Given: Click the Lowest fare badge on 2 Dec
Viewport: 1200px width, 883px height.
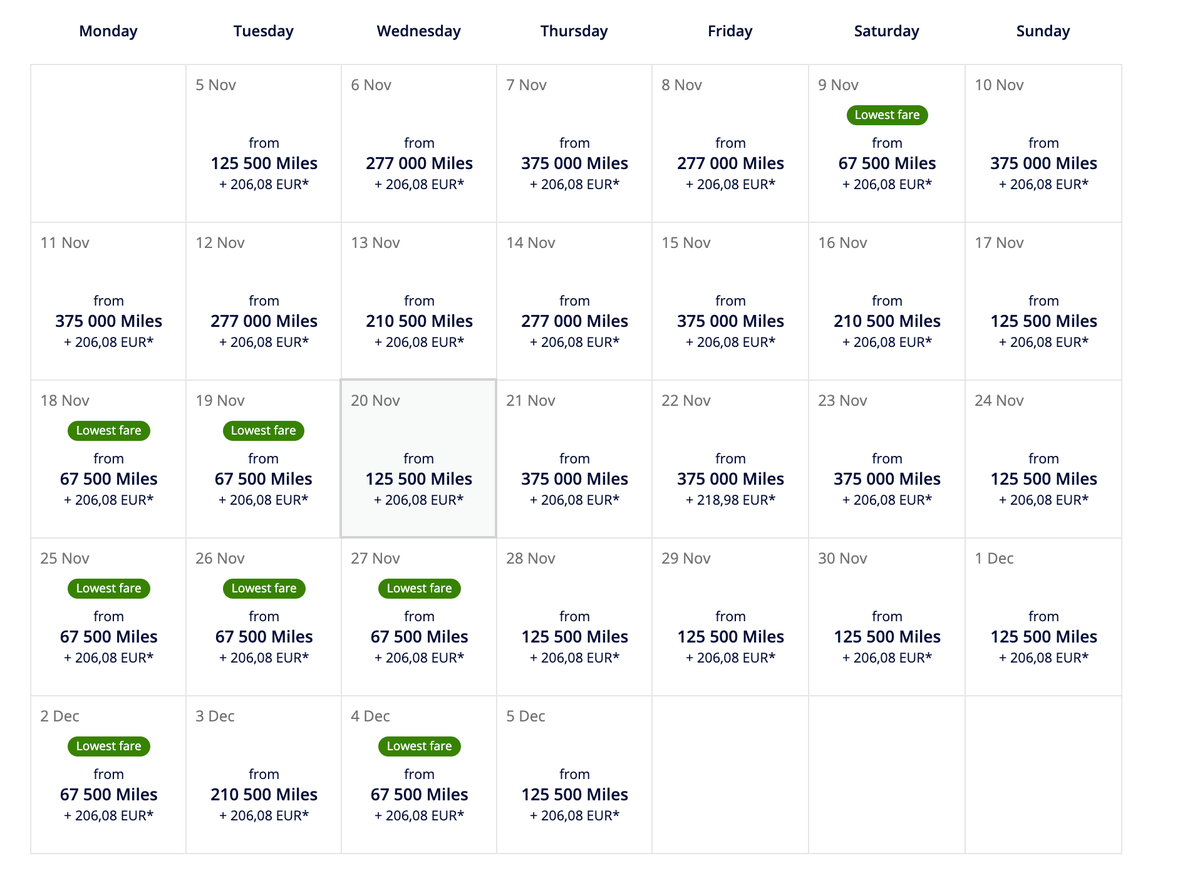Looking at the screenshot, I should point(108,746).
